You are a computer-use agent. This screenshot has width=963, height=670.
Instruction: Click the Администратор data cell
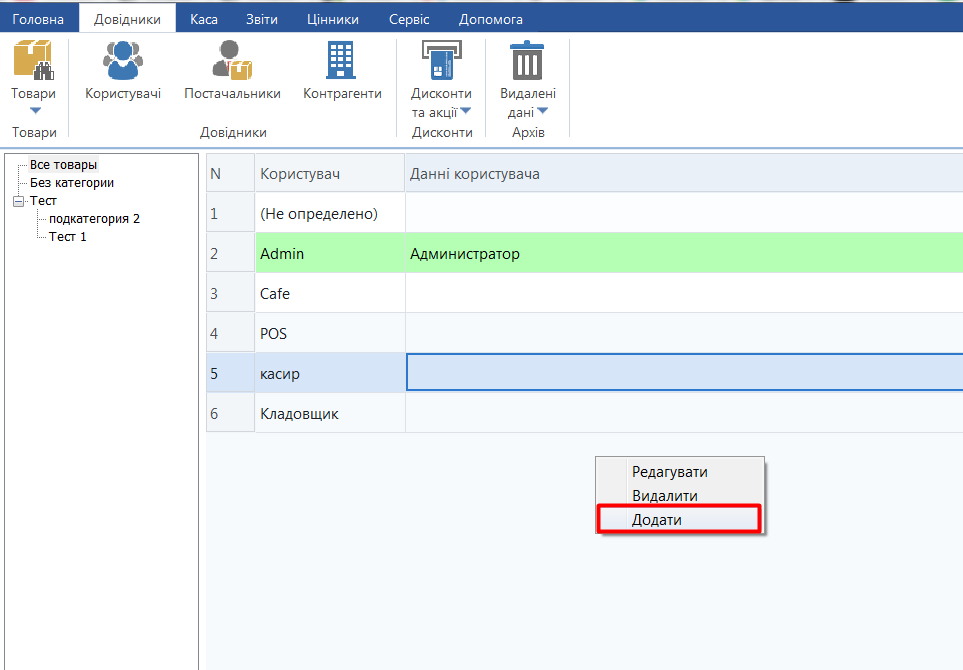[684, 254]
